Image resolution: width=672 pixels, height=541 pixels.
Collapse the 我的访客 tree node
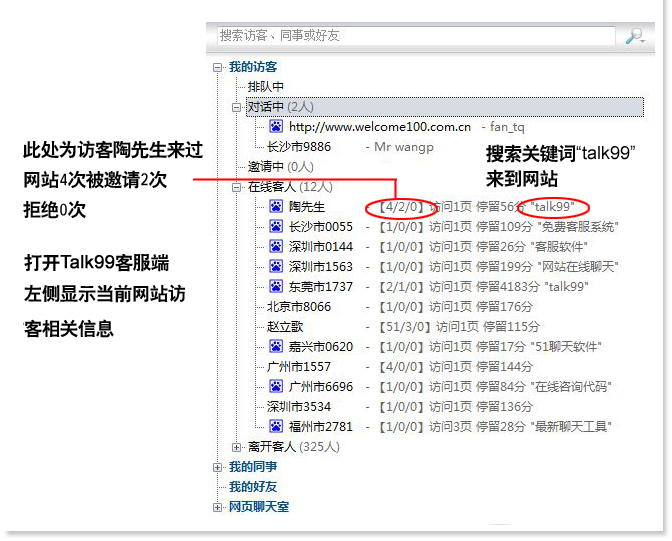[x=218, y=67]
